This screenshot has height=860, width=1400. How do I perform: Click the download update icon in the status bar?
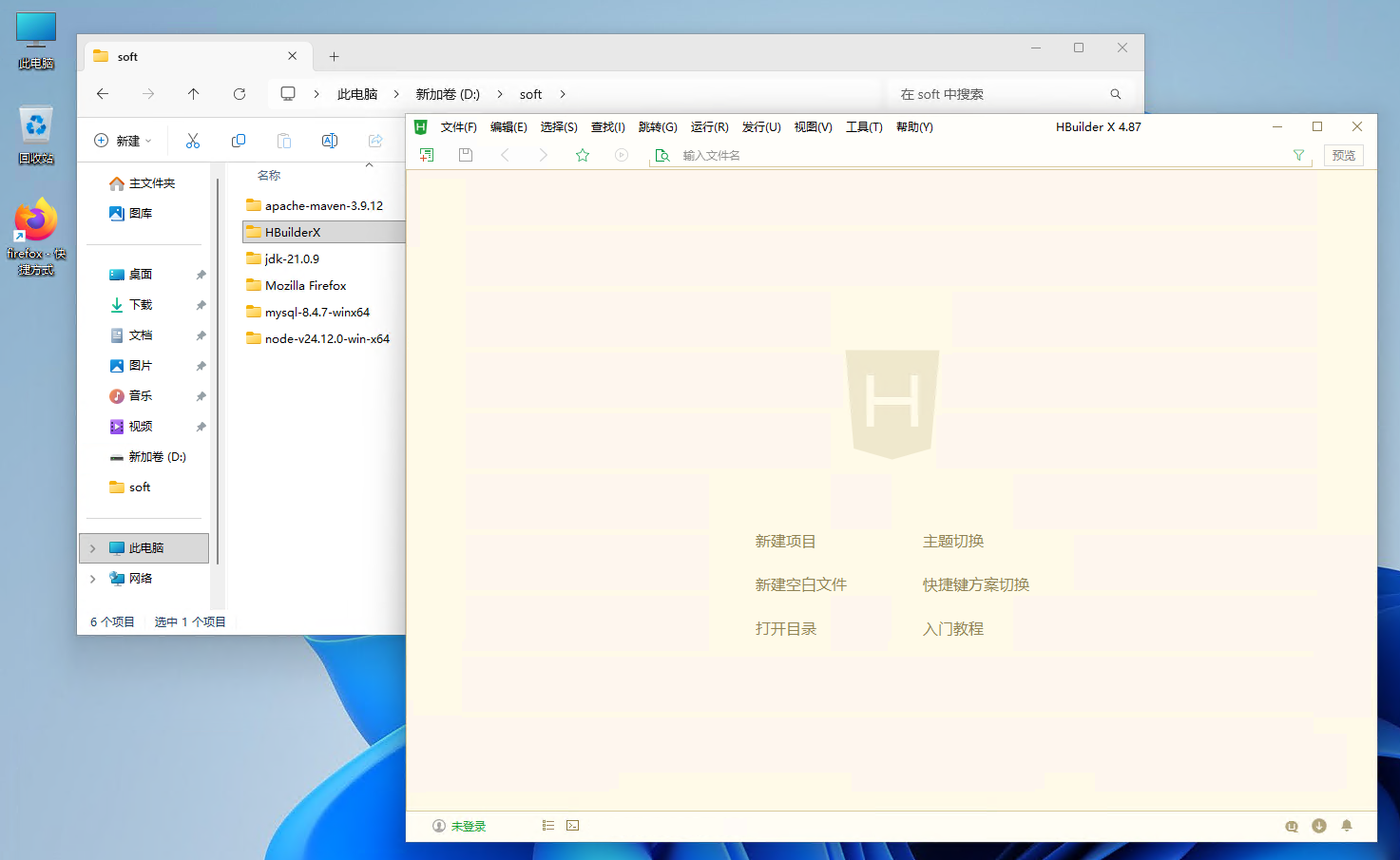1319,826
